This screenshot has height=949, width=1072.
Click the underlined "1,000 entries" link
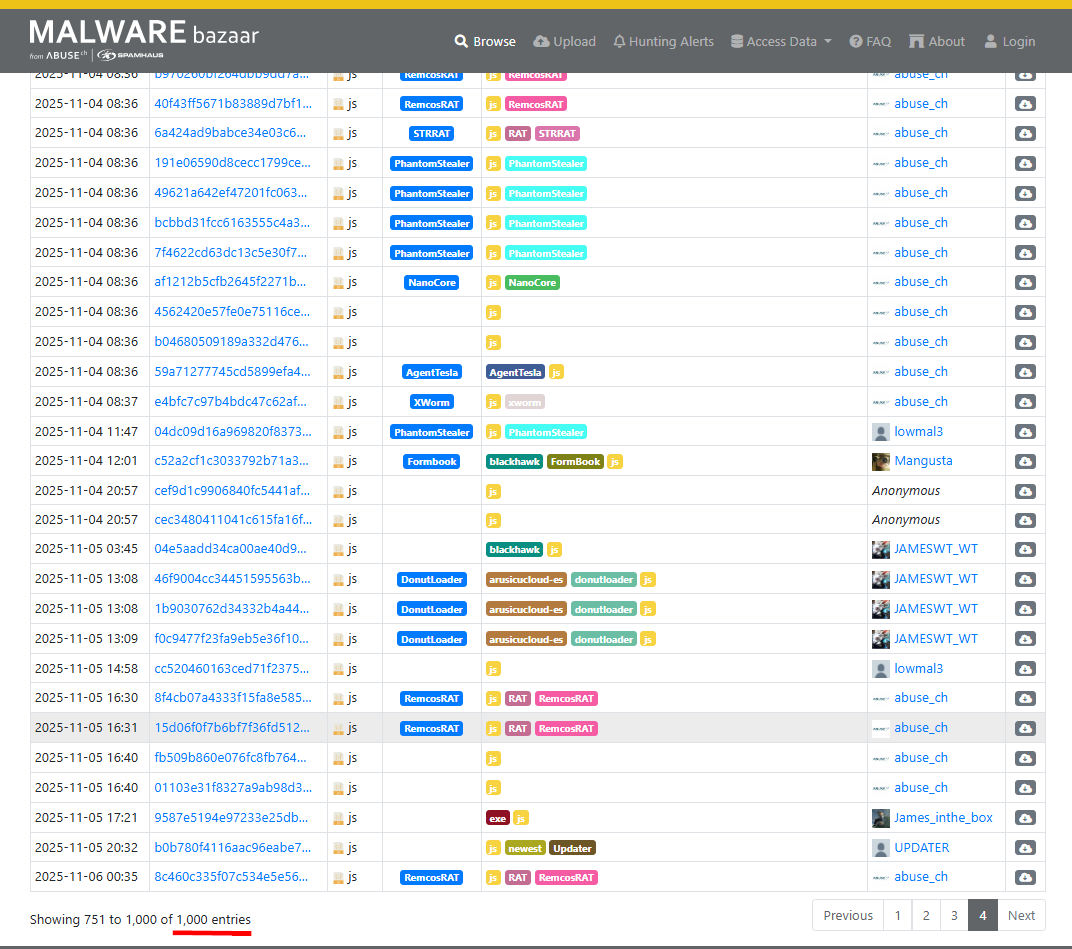point(212,919)
